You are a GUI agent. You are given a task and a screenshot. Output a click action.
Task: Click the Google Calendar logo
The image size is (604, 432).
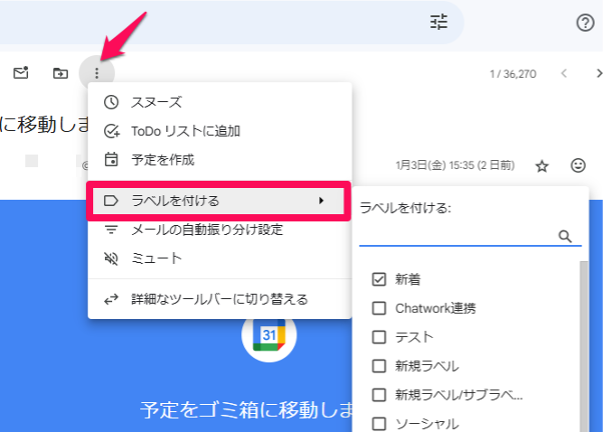pyautogui.click(x=269, y=335)
